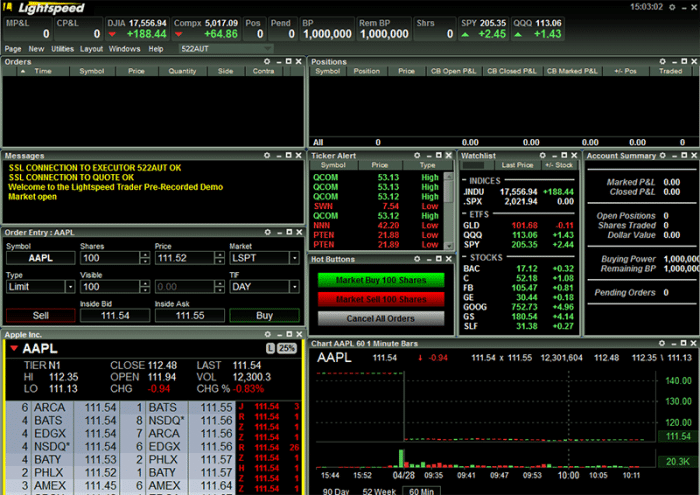This screenshot has height=495, width=700.
Task: Open the Market LSPT dropdown
Action: (x=294, y=258)
